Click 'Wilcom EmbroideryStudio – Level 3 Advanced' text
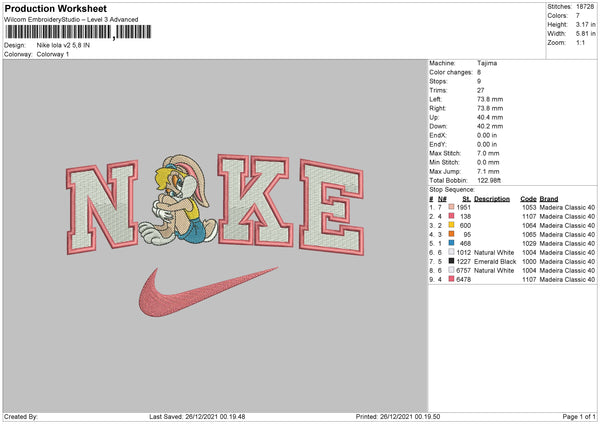The image size is (600, 424). pyautogui.click(x=71, y=20)
